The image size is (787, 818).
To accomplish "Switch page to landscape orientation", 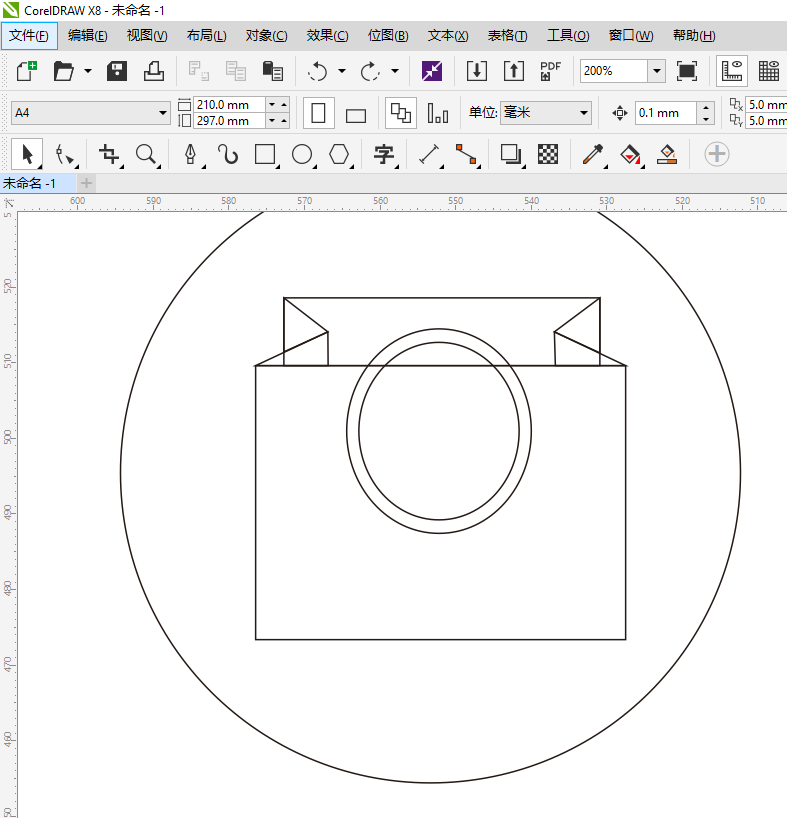I will [x=356, y=114].
